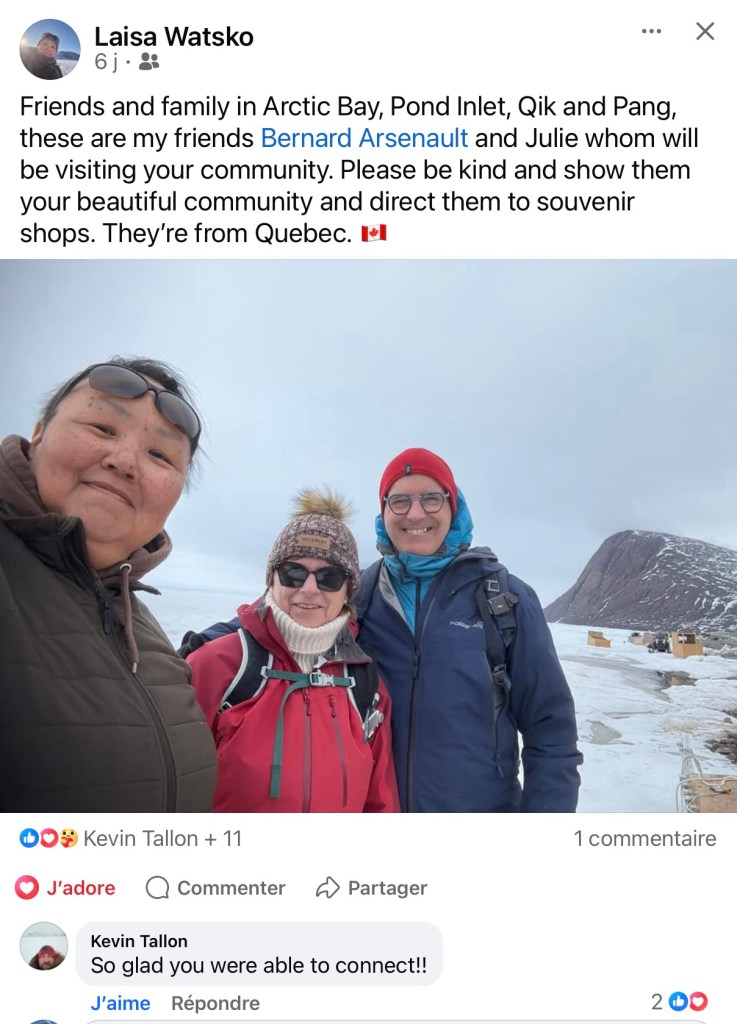Click the 6 j post timestamp
Viewport: 737px width, 1024px height.
click(106, 61)
